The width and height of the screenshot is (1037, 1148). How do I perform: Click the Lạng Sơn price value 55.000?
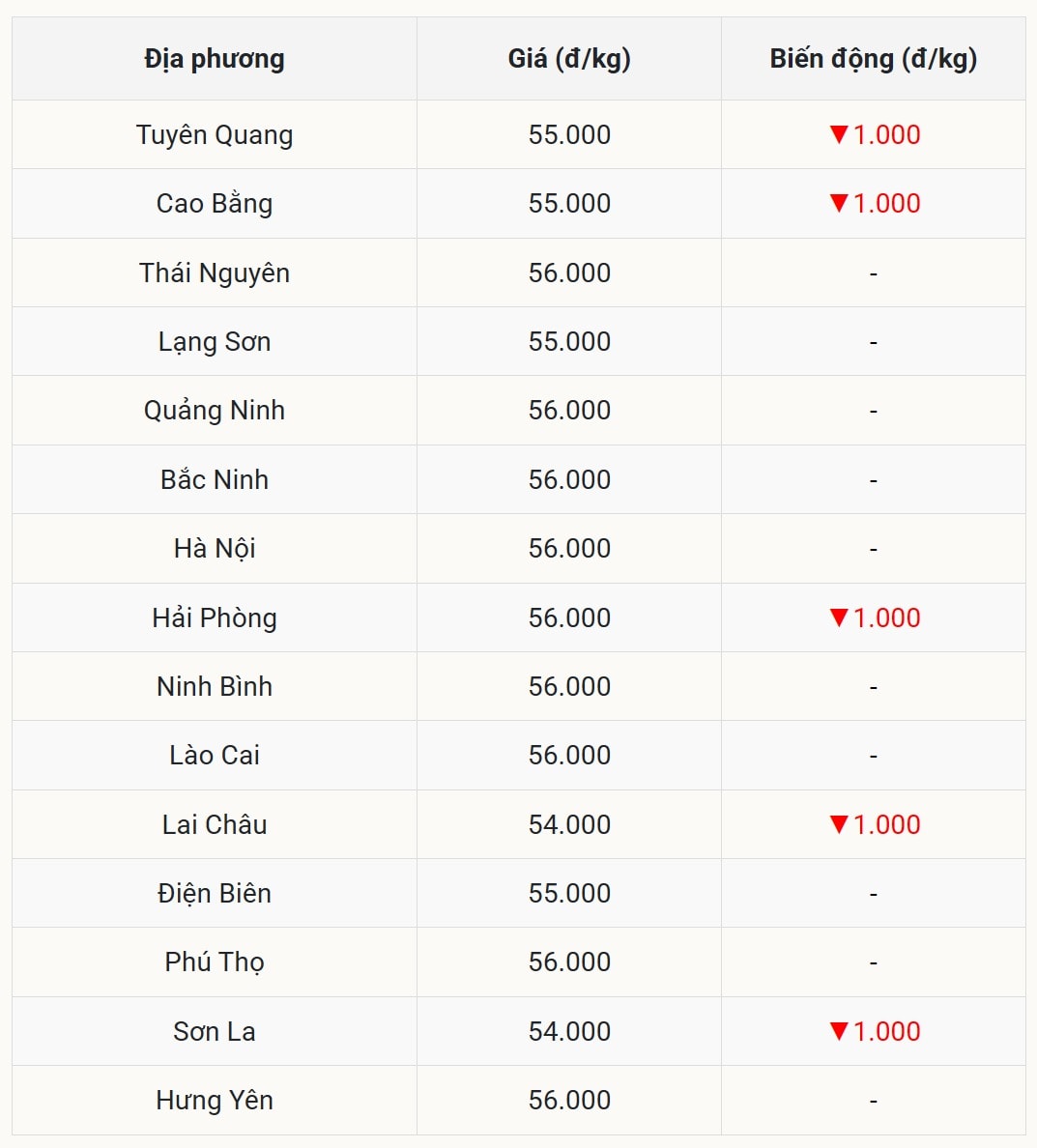coord(569,341)
